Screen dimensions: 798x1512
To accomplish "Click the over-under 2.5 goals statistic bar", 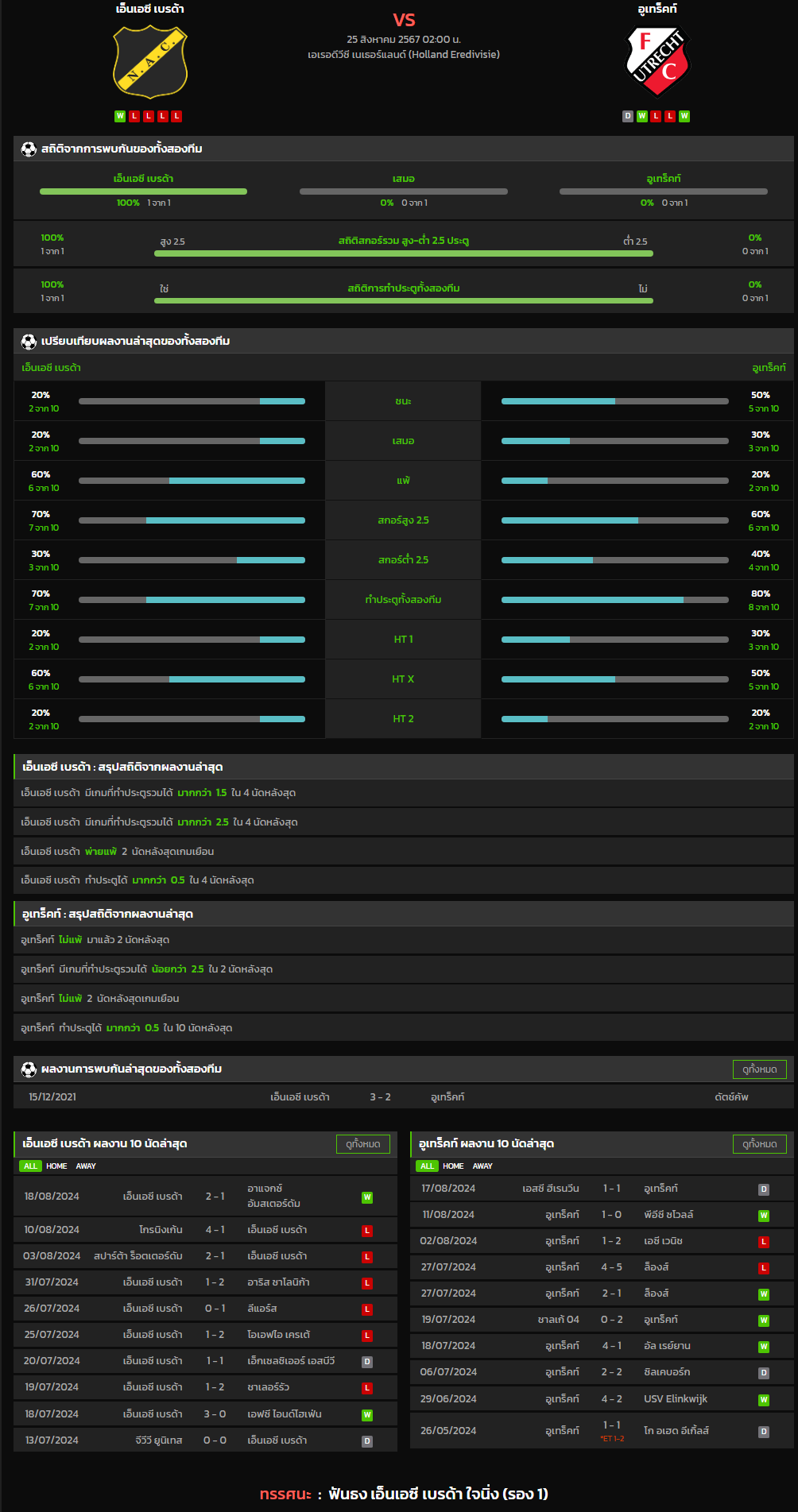I will (x=404, y=253).
